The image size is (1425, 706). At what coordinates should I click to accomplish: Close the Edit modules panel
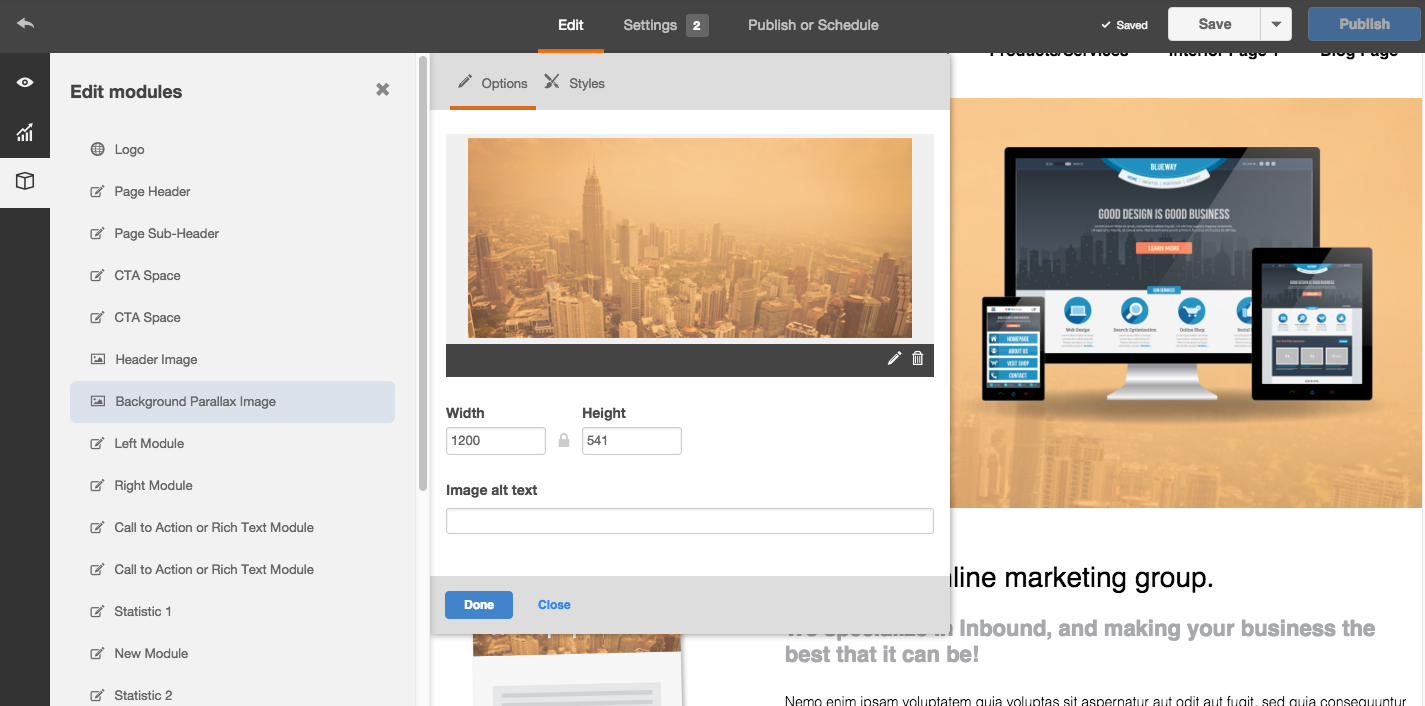coord(382,90)
